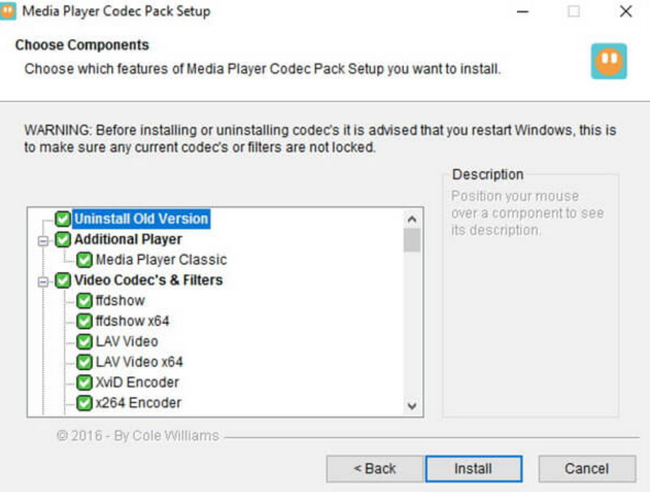The image size is (650, 492).
Task: Go back with the Back button
Action: tap(374, 468)
